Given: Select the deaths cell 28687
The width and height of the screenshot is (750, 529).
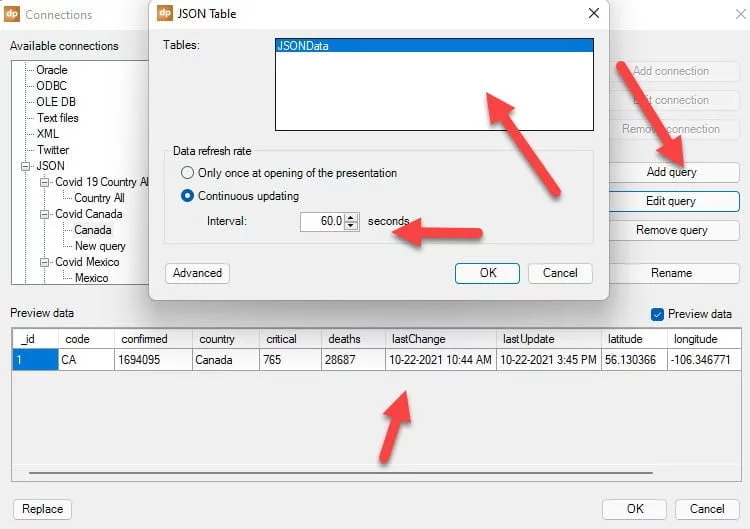Looking at the screenshot, I should pyautogui.click(x=353, y=360).
